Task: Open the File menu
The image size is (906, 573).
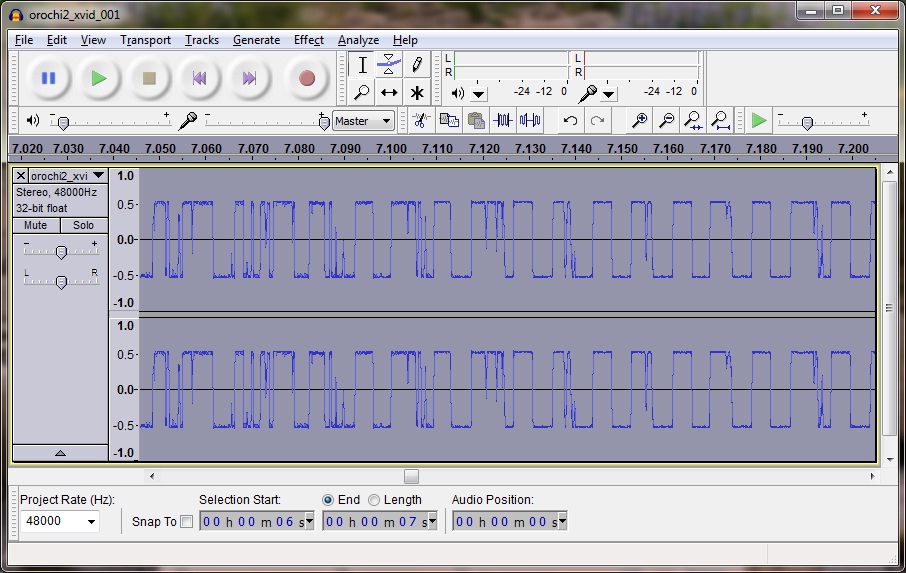Action: pos(24,40)
